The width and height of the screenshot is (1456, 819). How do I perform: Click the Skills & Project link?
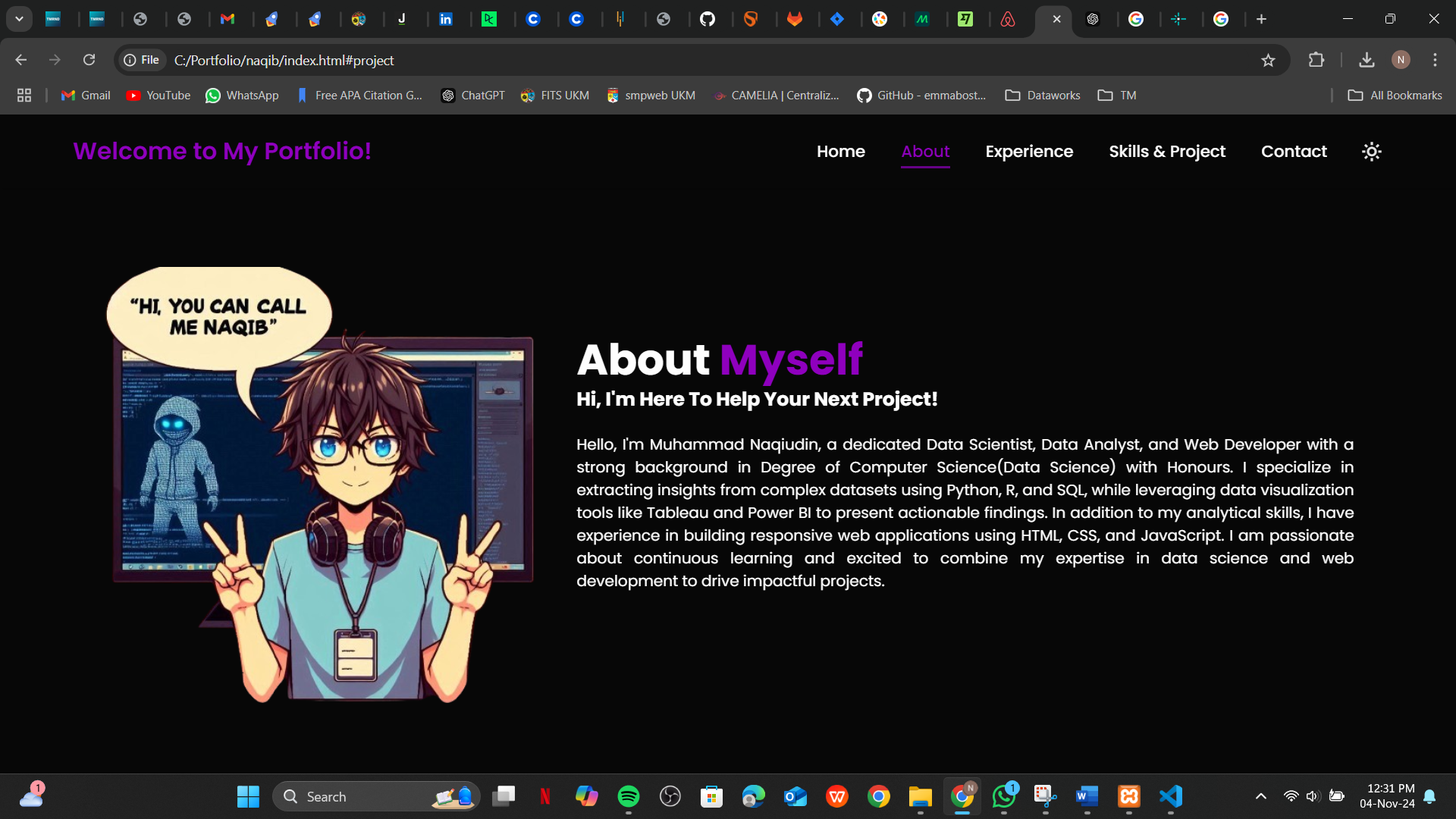(1167, 151)
